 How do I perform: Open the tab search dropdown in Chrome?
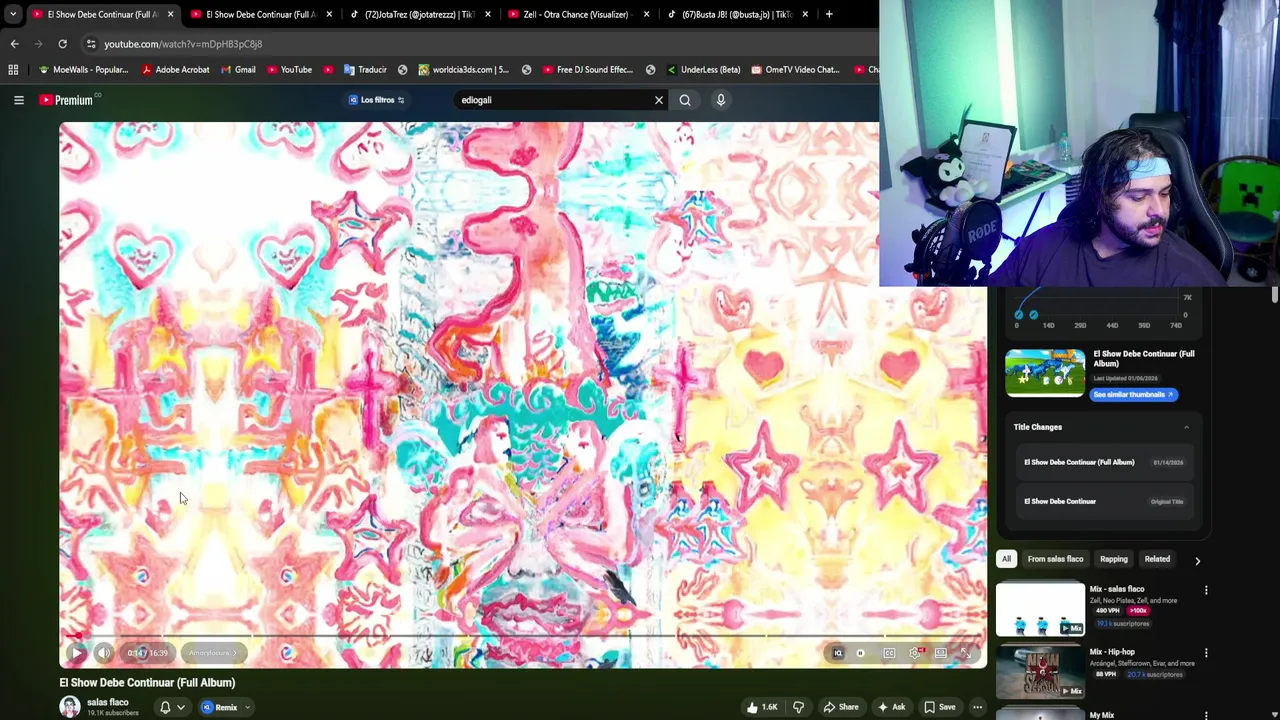click(13, 14)
